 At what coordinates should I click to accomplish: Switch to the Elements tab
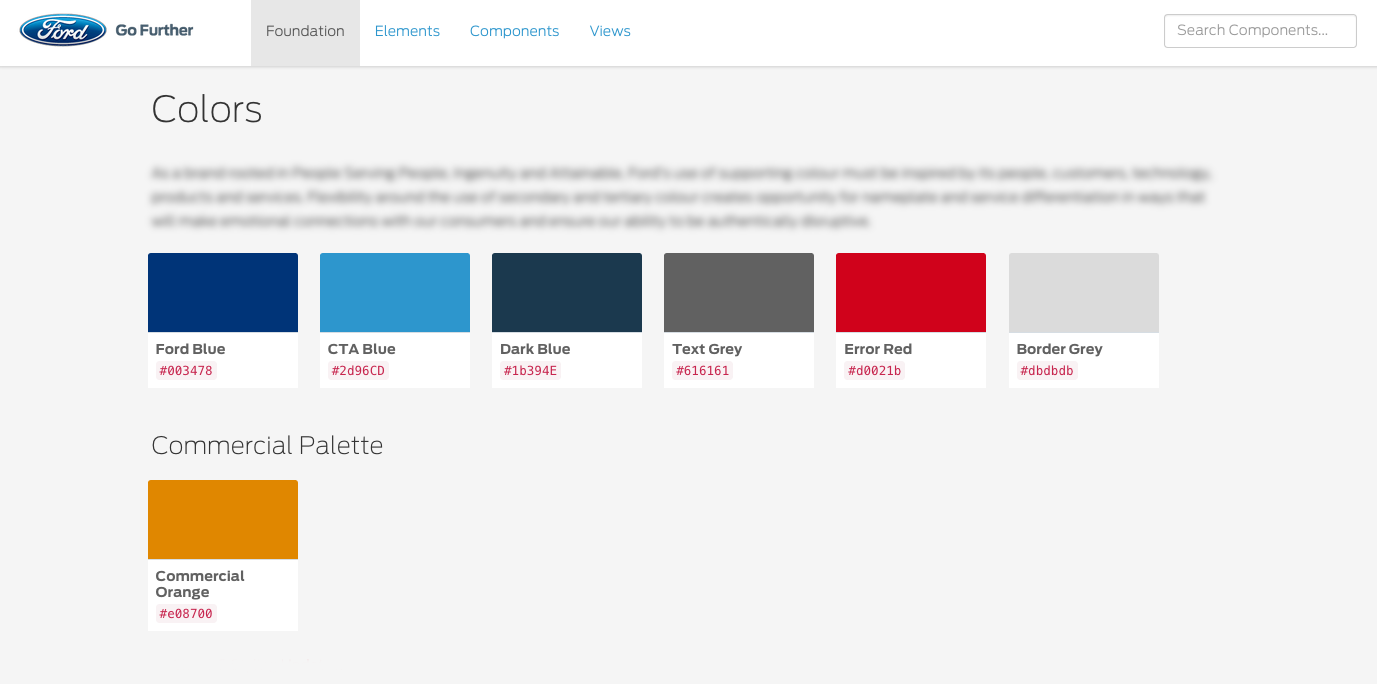point(407,31)
